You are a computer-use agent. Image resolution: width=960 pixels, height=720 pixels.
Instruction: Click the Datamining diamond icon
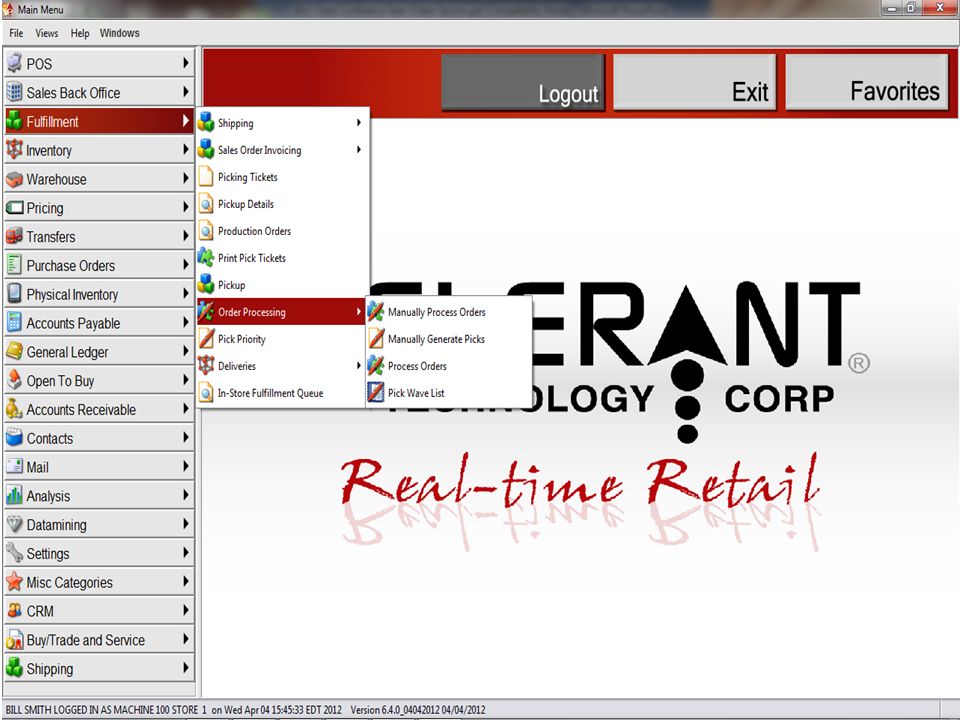(14, 524)
